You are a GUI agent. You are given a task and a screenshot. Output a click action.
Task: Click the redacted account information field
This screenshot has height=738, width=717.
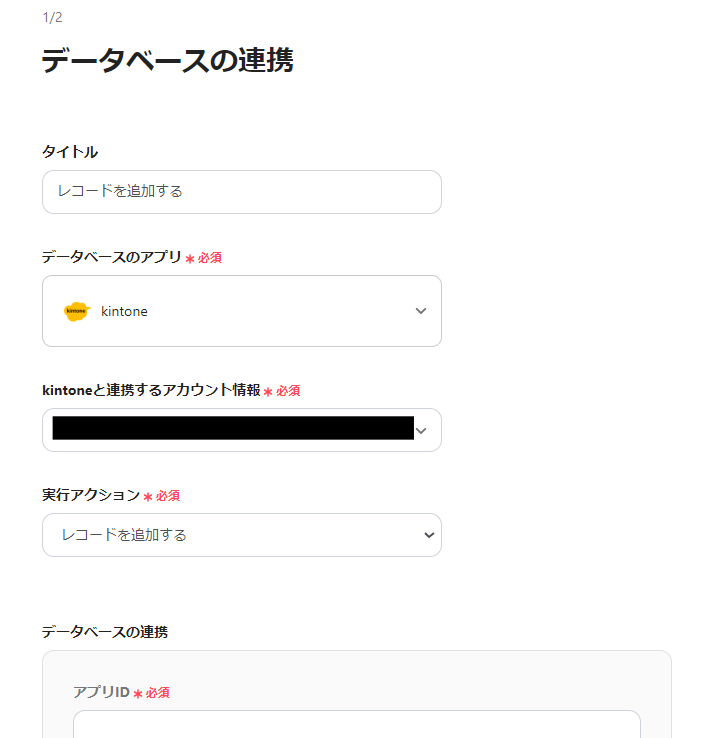point(232,429)
